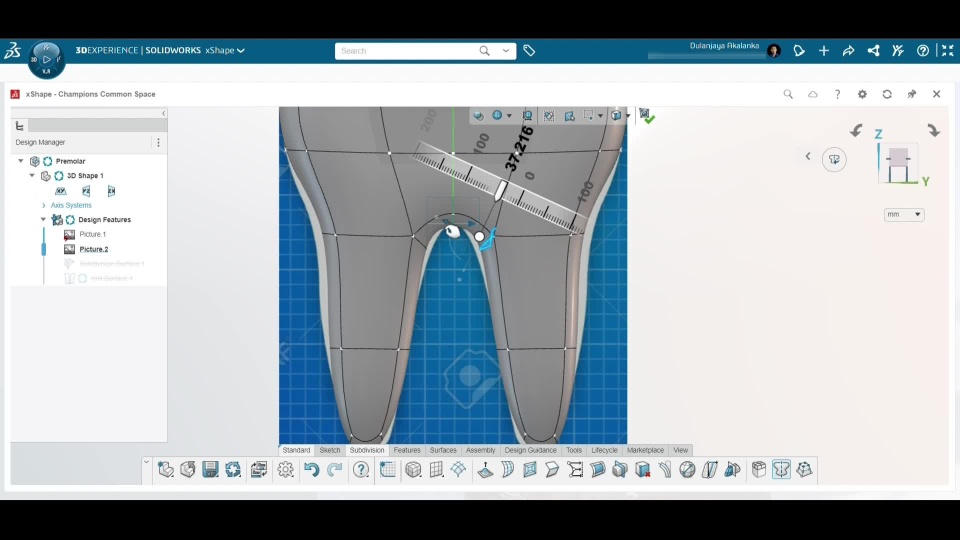
Task: Switch to the Standard tab
Action: (x=296, y=450)
